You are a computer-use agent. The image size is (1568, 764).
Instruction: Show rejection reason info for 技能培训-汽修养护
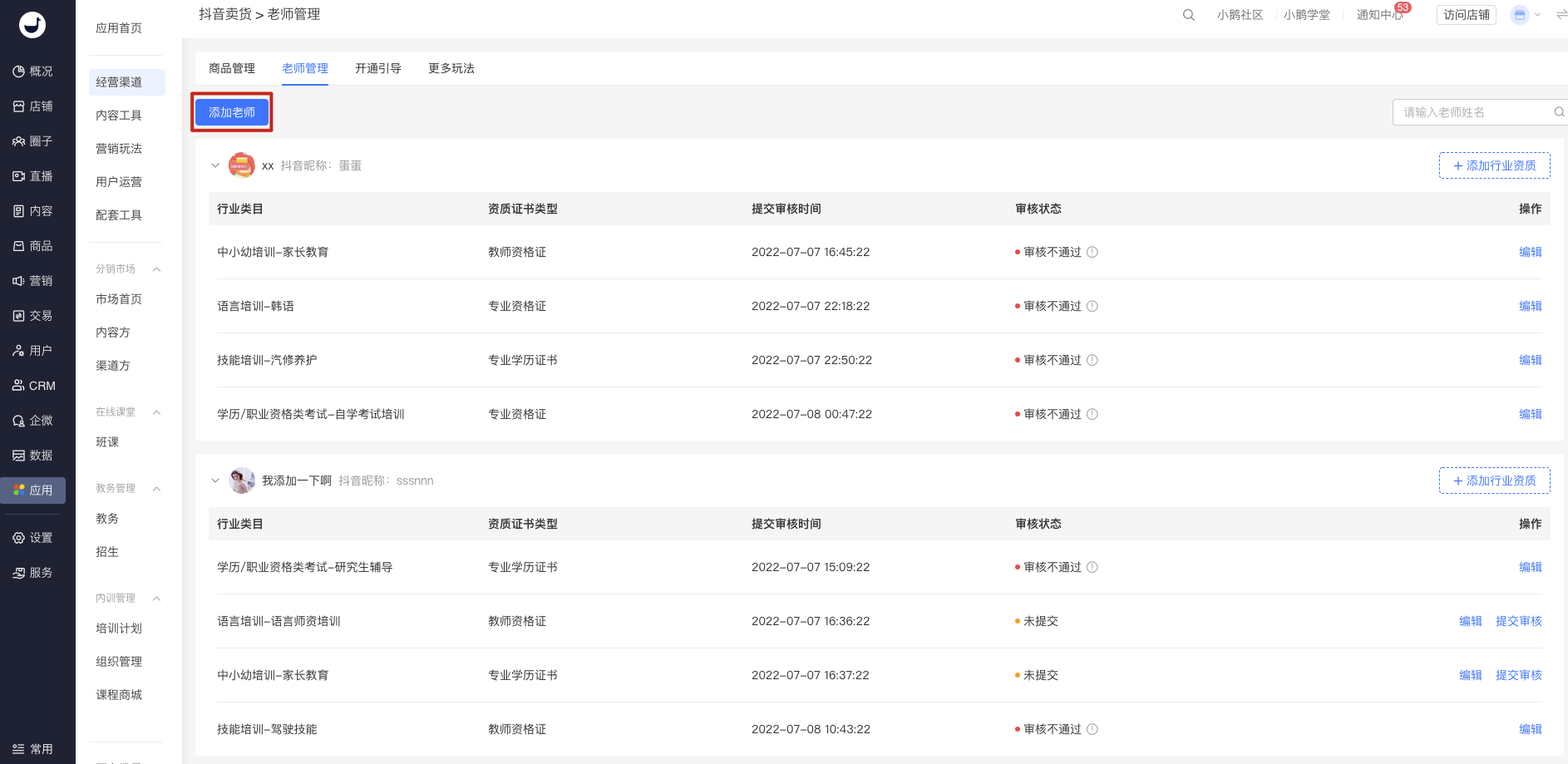1092,360
